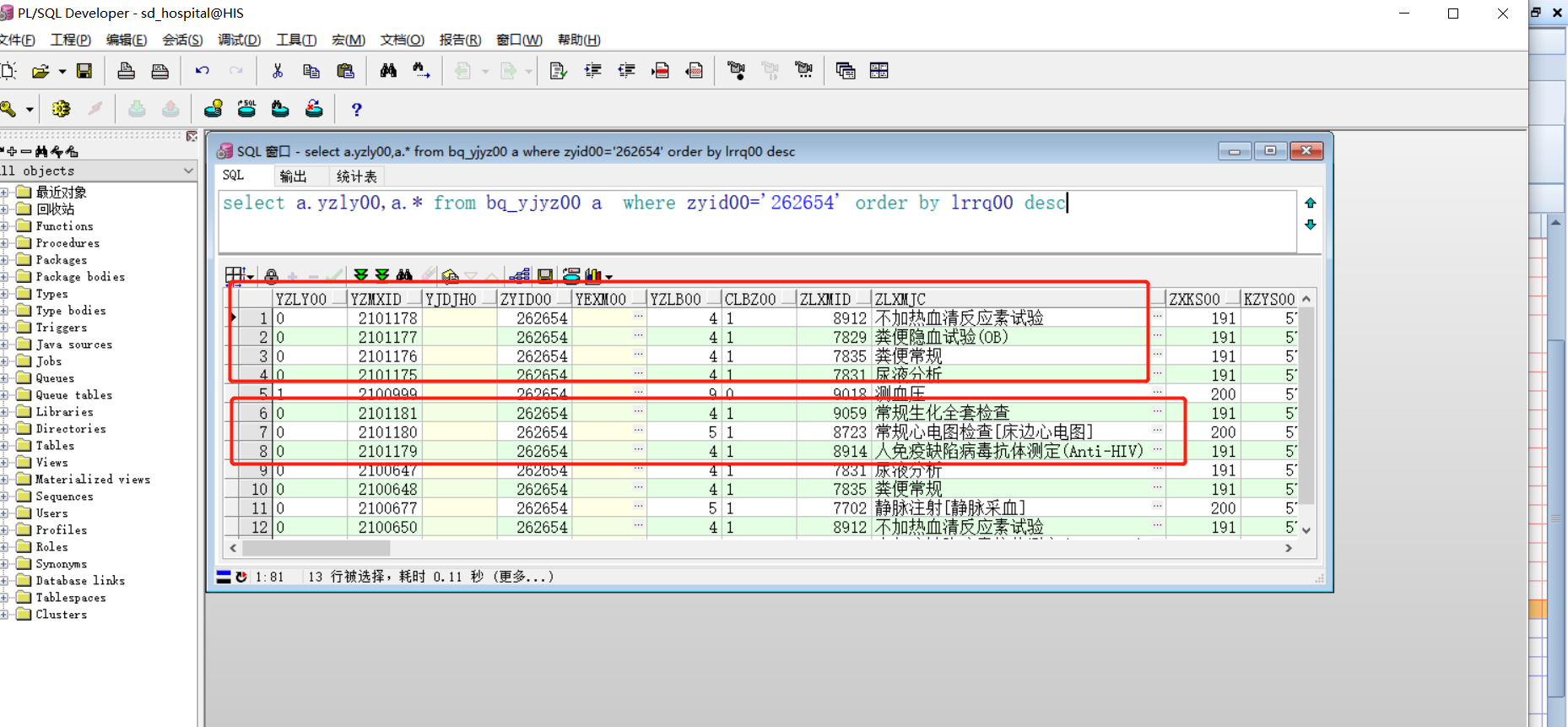Viewport: 1568px width, 727px height.
Task: Click the Open file toolbar icon
Action: 40,71
